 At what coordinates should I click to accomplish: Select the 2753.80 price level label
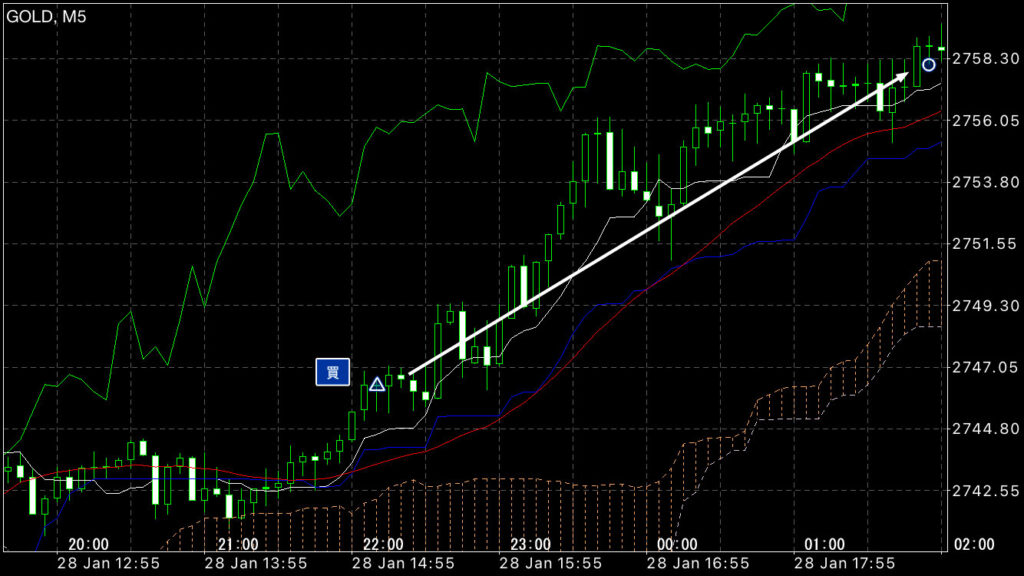986,182
